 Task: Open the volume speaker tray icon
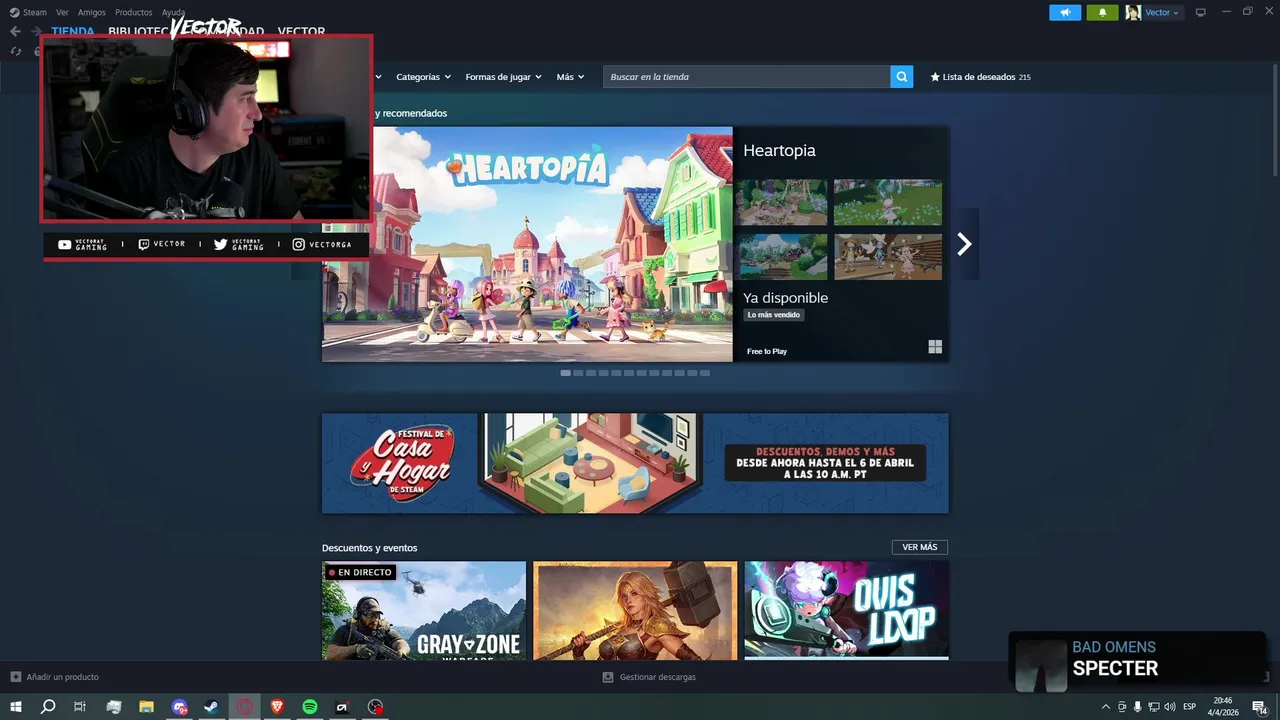pos(1169,707)
